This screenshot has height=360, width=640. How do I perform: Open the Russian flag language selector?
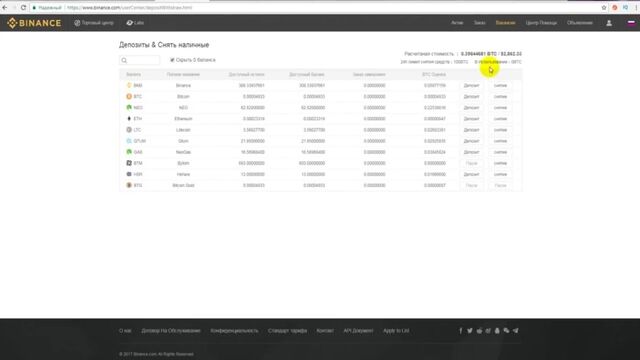631,23
